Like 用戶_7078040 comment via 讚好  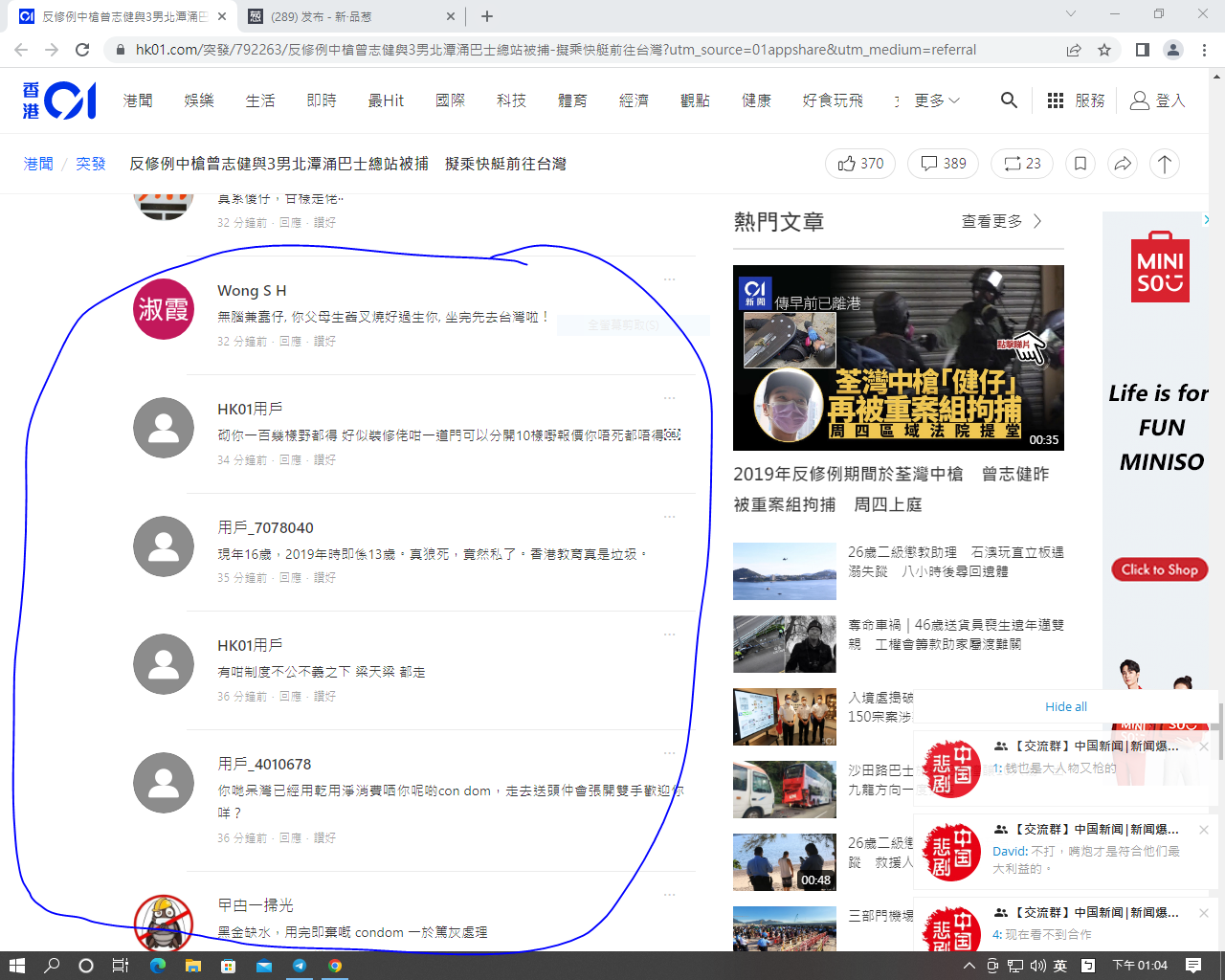click(324, 578)
